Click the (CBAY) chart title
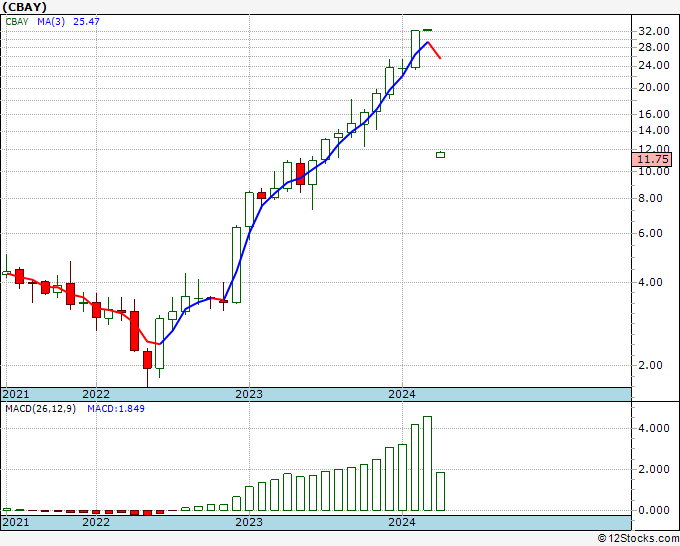The image size is (680, 546). (24, 7)
